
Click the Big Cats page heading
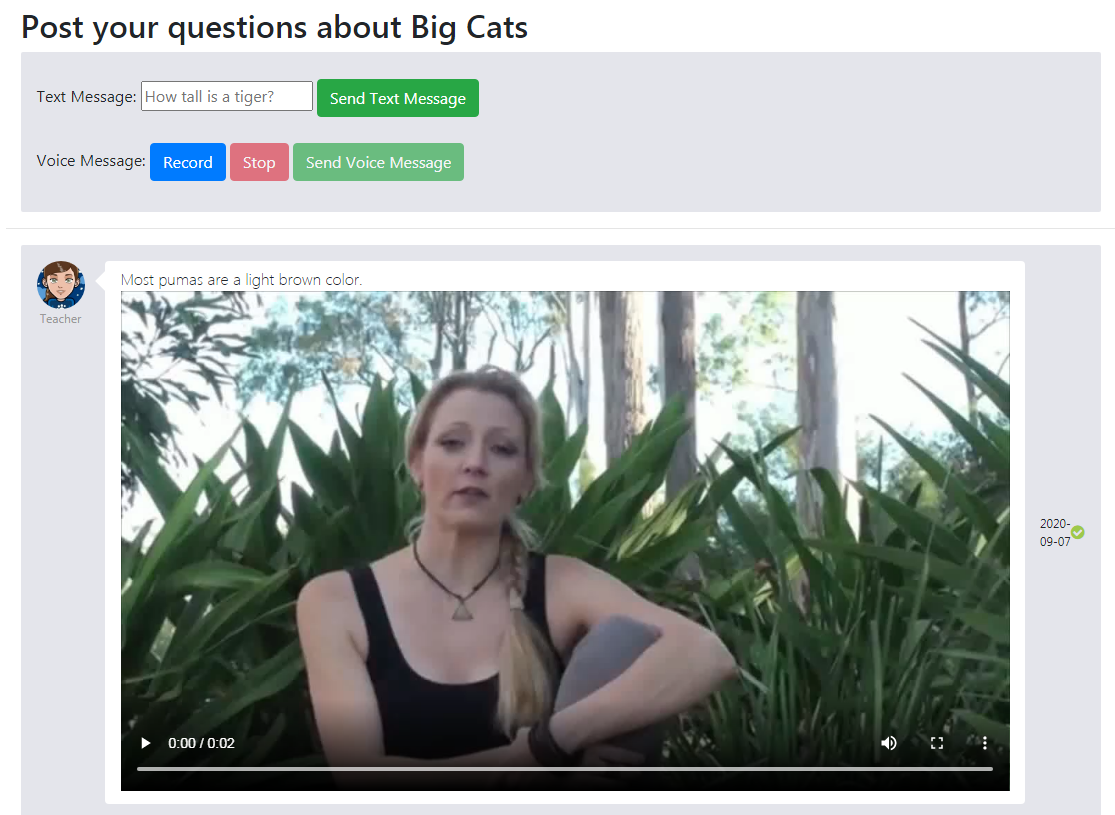tap(274, 28)
